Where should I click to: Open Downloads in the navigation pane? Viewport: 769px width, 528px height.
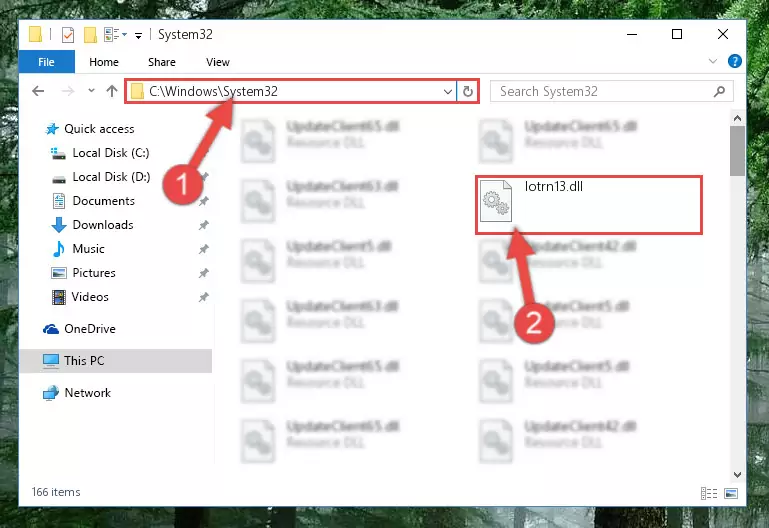(x=103, y=225)
